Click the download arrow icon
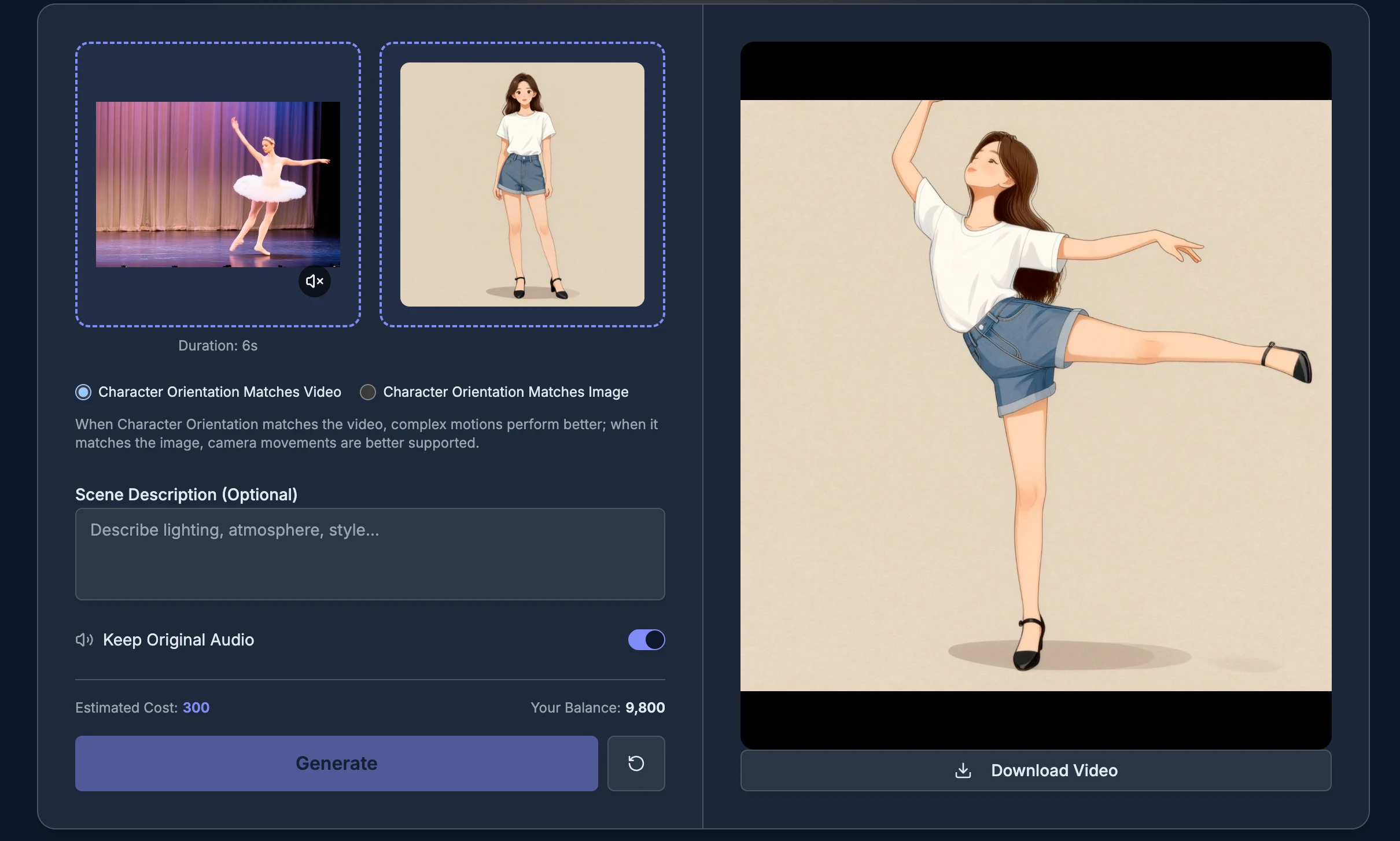 click(963, 770)
